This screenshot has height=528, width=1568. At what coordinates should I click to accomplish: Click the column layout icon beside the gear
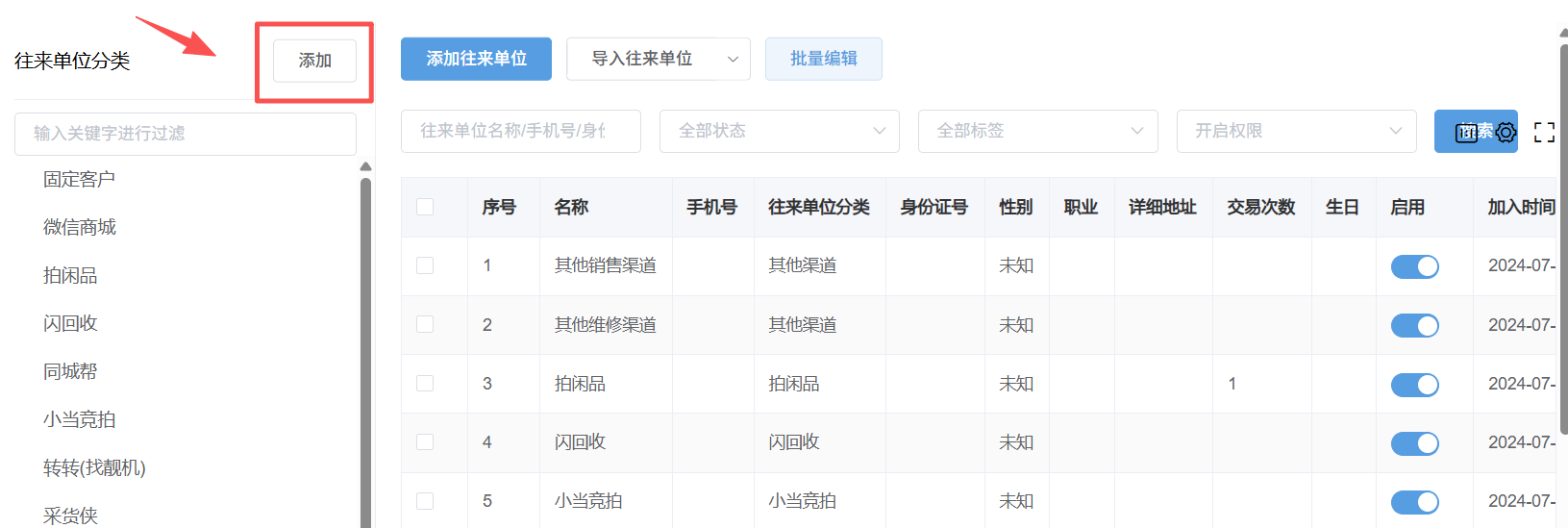pyautogui.click(x=1466, y=133)
